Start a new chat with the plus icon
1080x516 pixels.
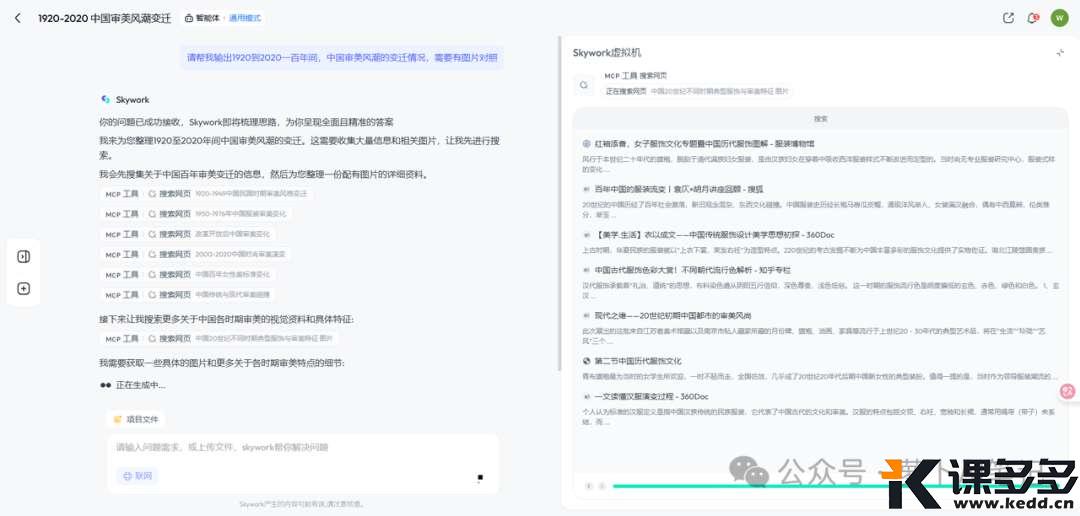[x=23, y=289]
